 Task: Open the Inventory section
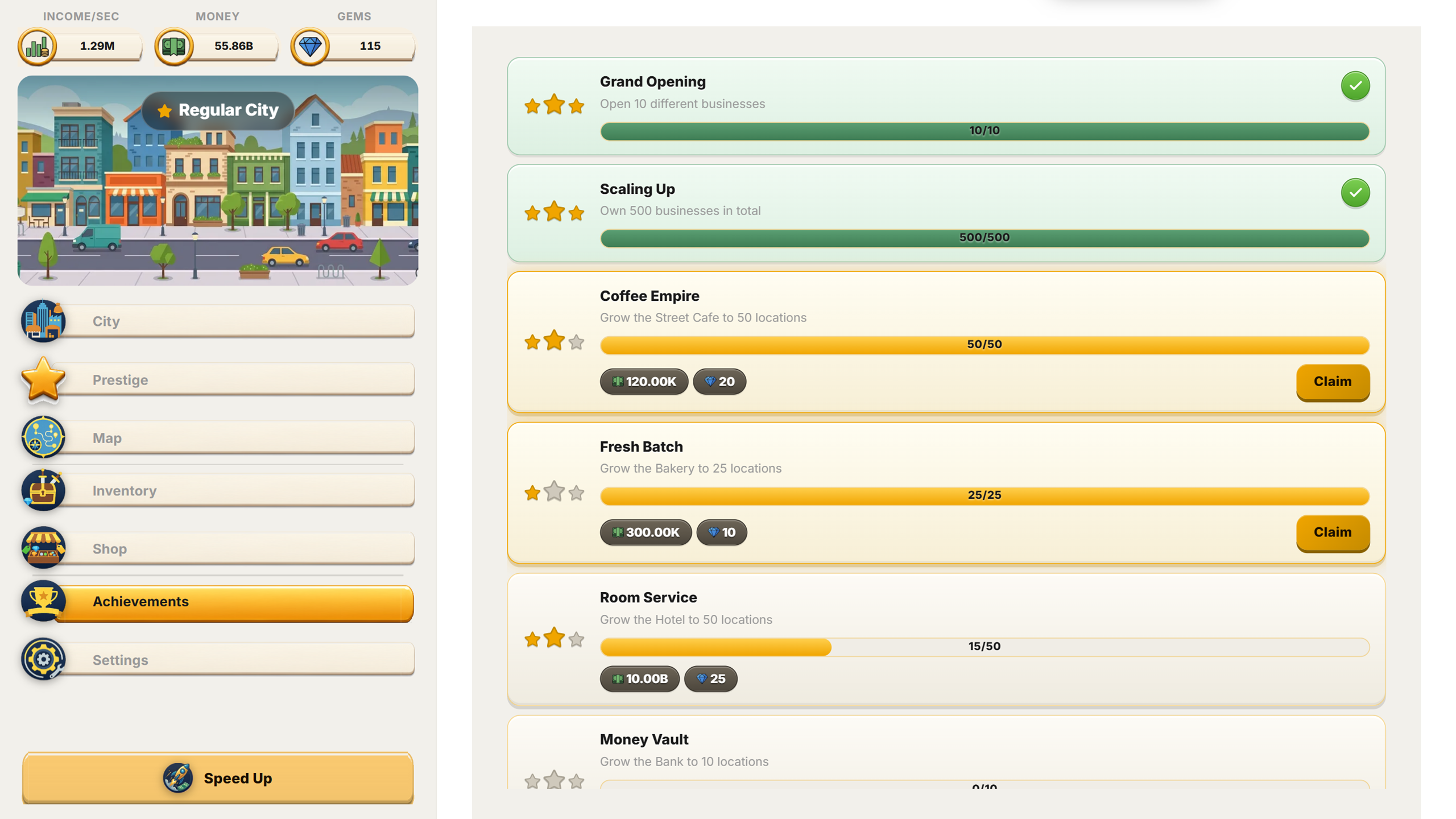pyautogui.click(x=218, y=490)
